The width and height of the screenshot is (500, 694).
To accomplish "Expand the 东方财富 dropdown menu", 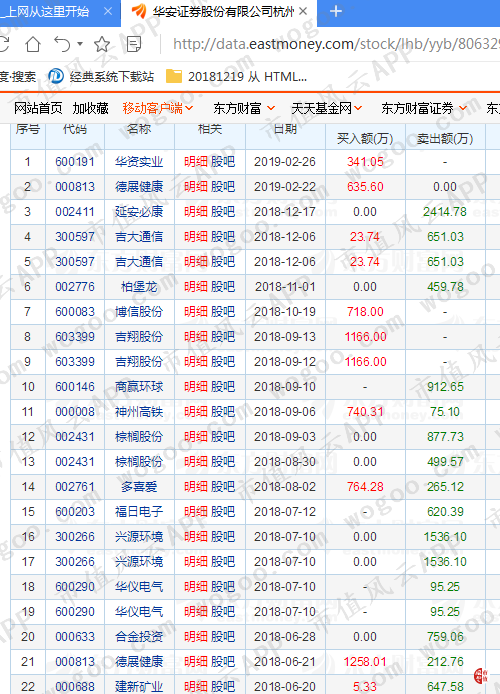I will 244,108.
